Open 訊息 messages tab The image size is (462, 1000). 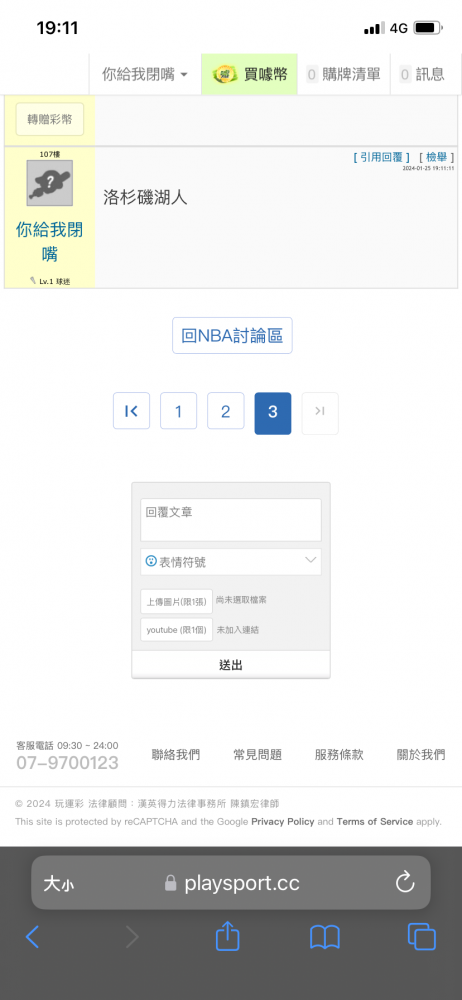coord(422,74)
